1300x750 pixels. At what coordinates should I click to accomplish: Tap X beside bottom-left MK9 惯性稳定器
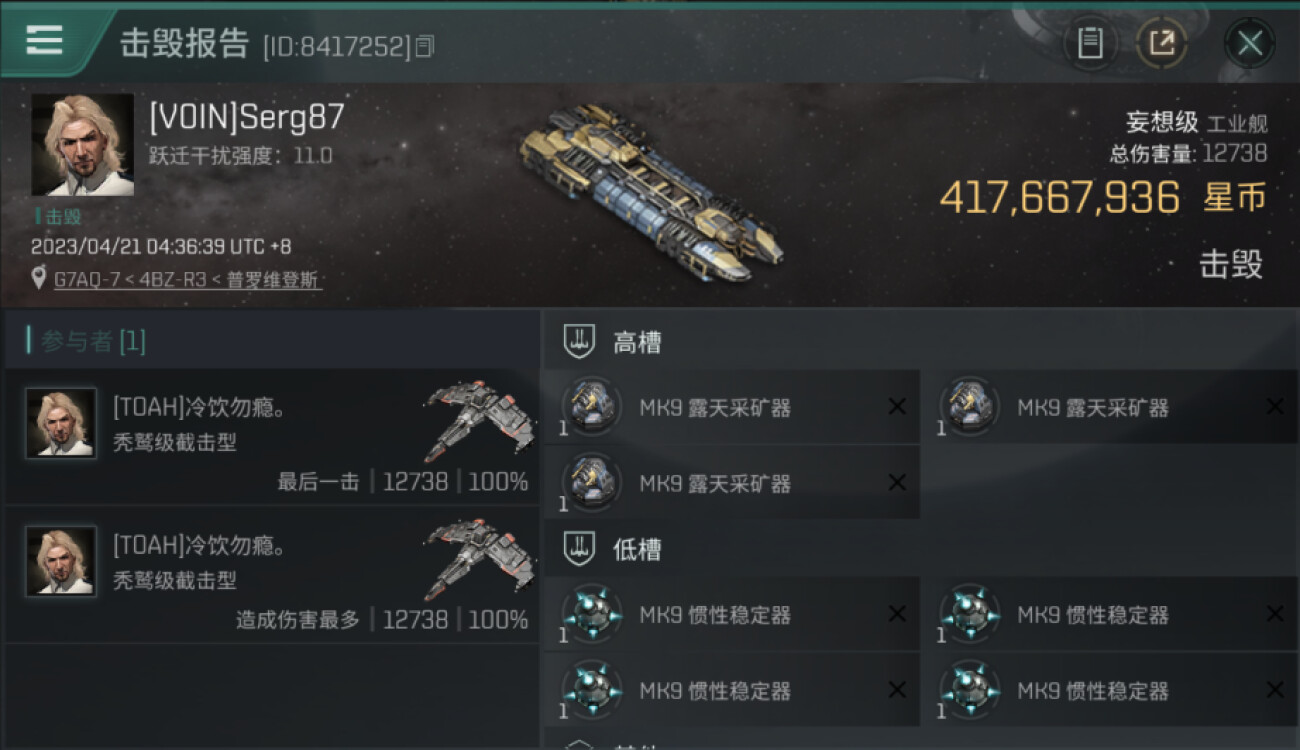click(897, 690)
